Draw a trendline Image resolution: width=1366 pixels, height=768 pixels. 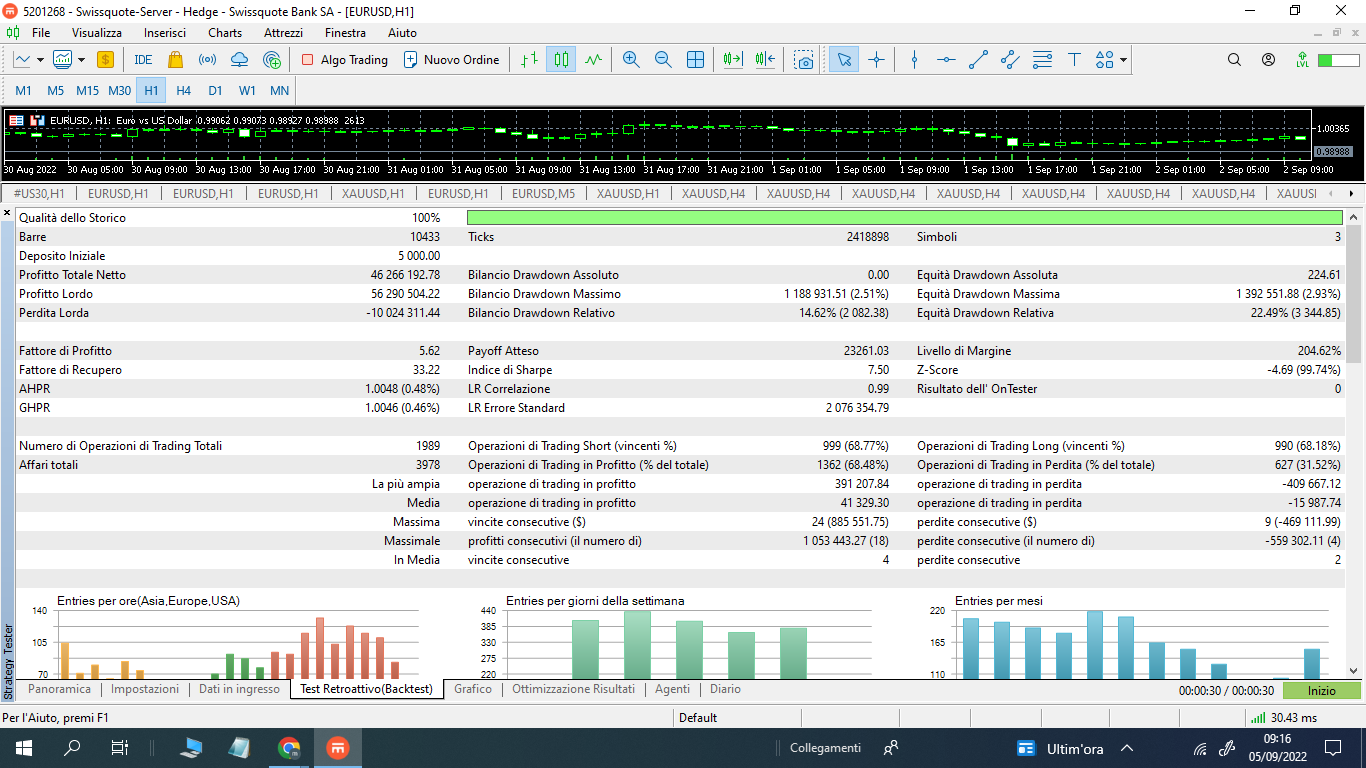pyautogui.click(x=978, y=60)
